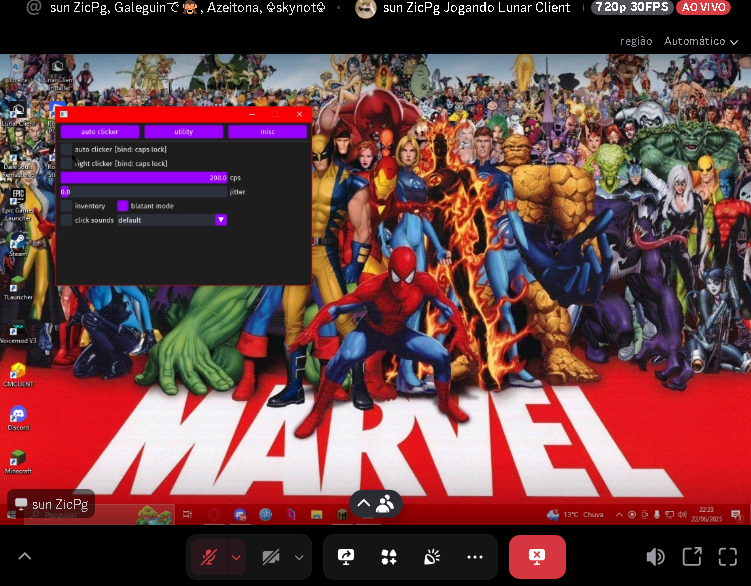Open microphone options chevron beside mute button
The width and height of the screenshot is (751, 586).
pos(236,557)
